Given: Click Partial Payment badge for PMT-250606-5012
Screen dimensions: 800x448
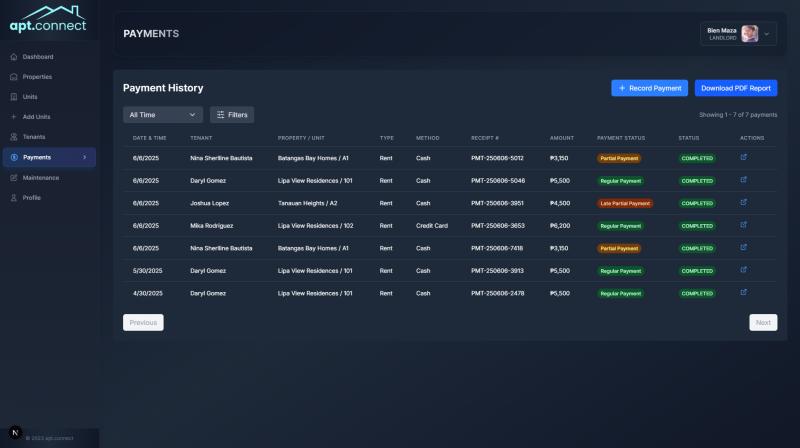Looking at the screenshot, I should pyautogui.click(x=619, y=159).
